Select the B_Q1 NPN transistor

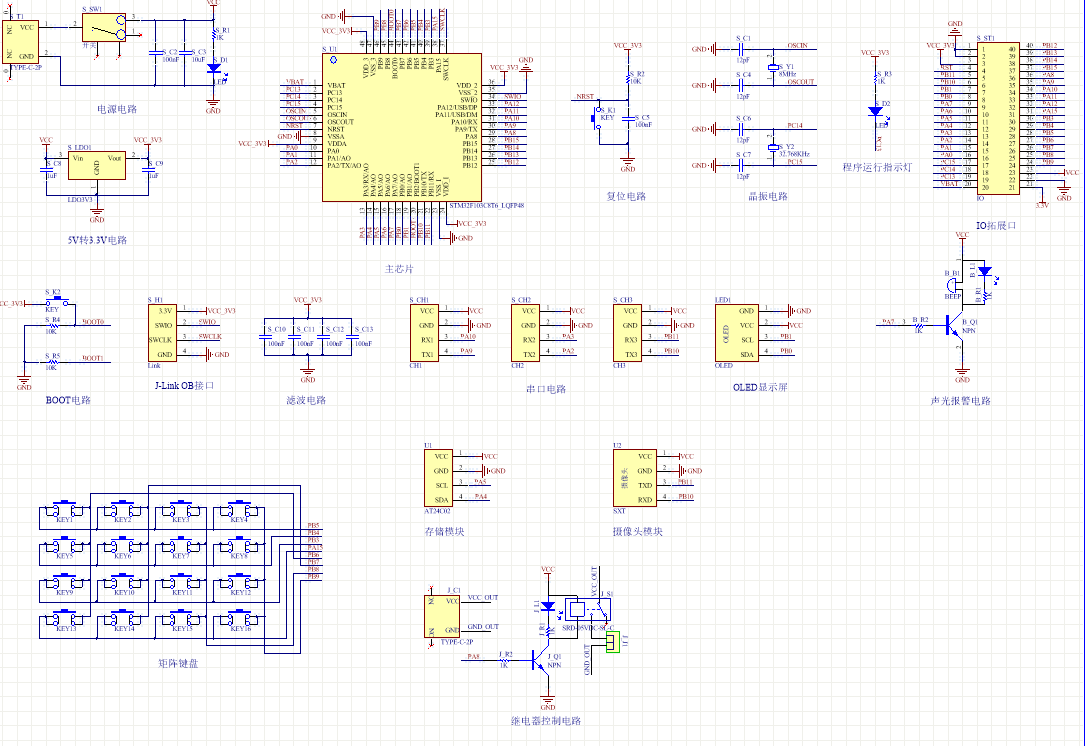point(955,324)
